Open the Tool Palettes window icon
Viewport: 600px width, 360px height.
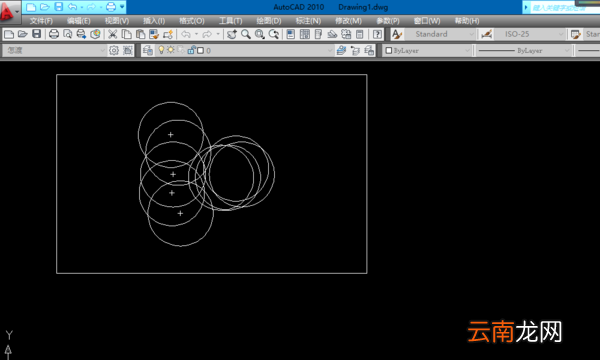[318, 34]
